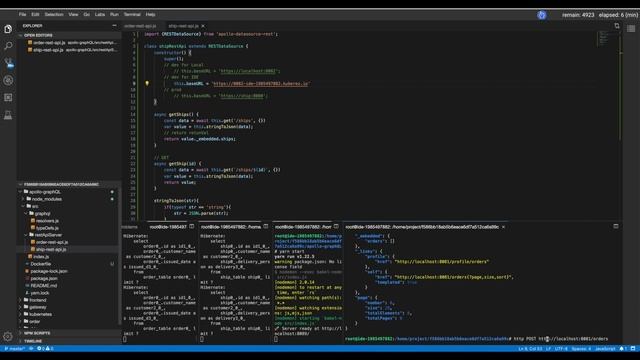This screenshot has height=360, width=640.
Task: Click the LF line ending in status bar
Action: tap(548, 349)
